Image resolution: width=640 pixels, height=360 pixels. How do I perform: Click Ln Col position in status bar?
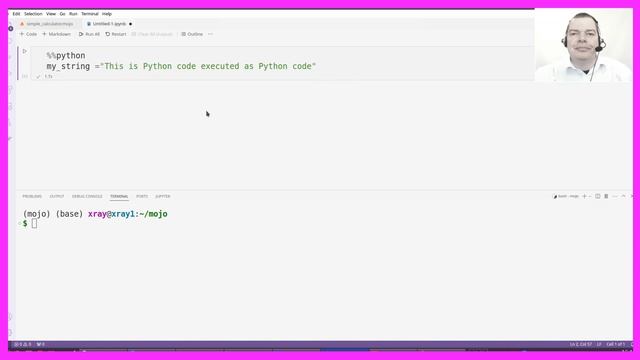[x=581, y=344]
